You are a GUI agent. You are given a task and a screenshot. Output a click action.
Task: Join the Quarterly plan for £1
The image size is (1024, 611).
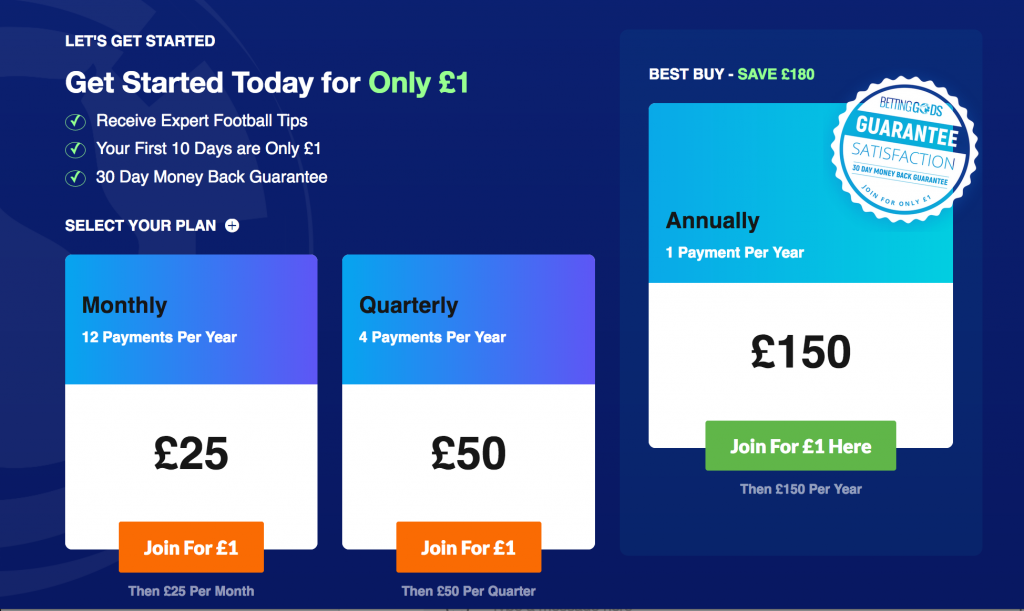pyautogui.click(x=469, y=547)
